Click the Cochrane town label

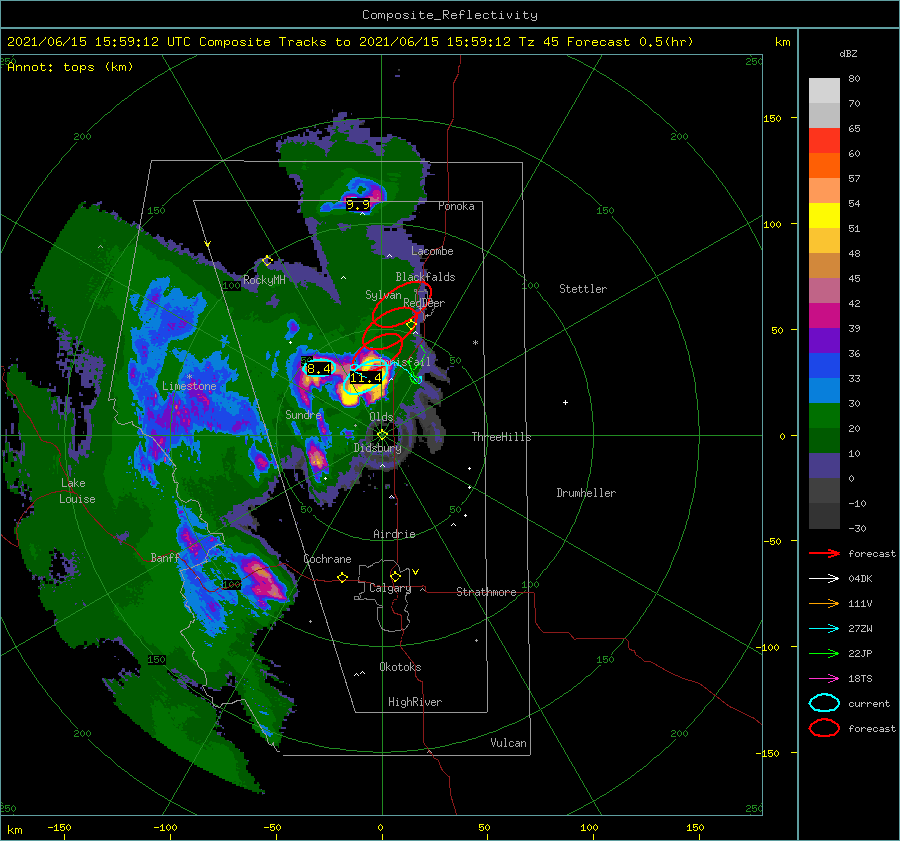point(327,559)
